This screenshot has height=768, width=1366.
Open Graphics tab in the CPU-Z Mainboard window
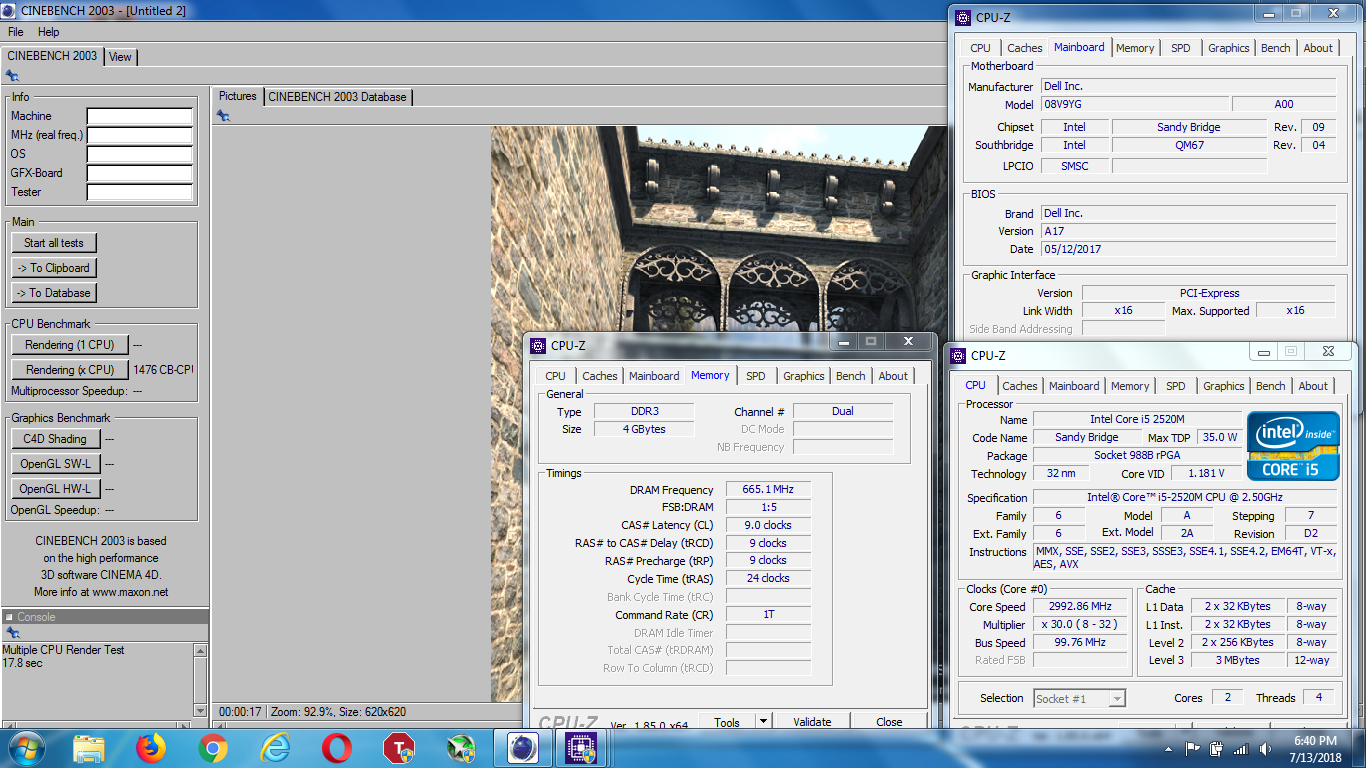[1229, 48]
